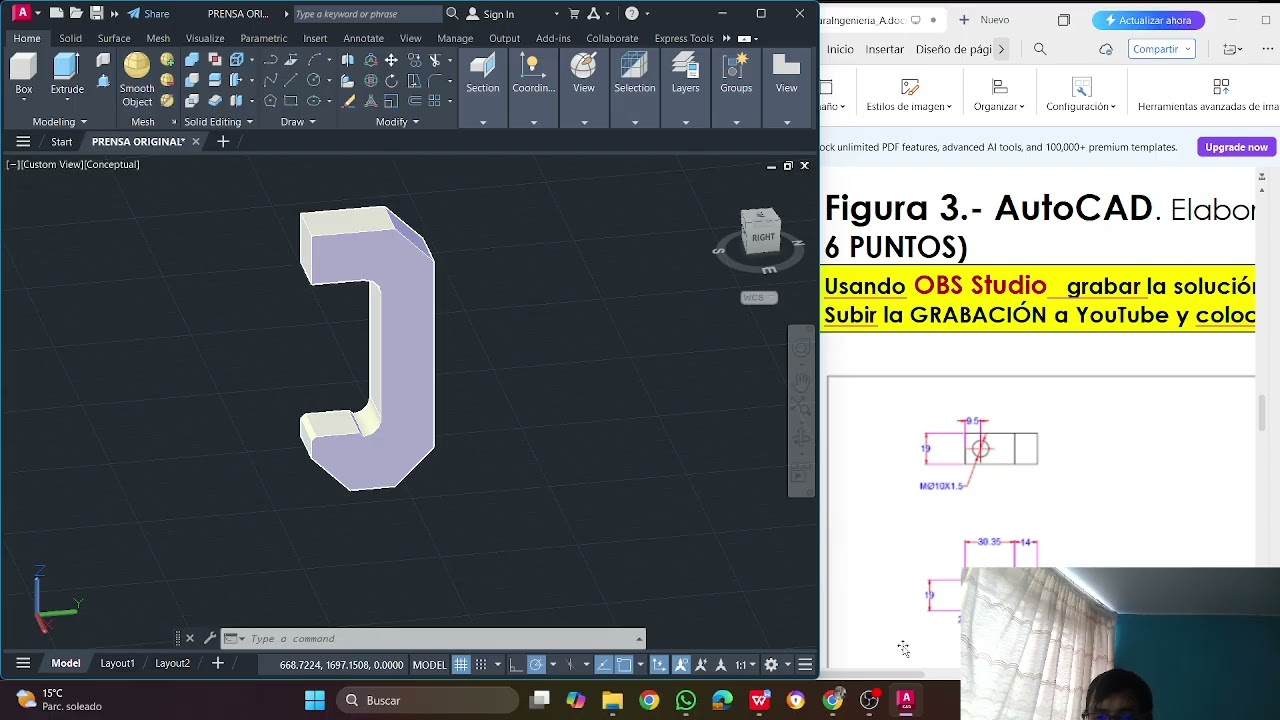Click the Erase tool in Modify panel

[x=349, y=101]
